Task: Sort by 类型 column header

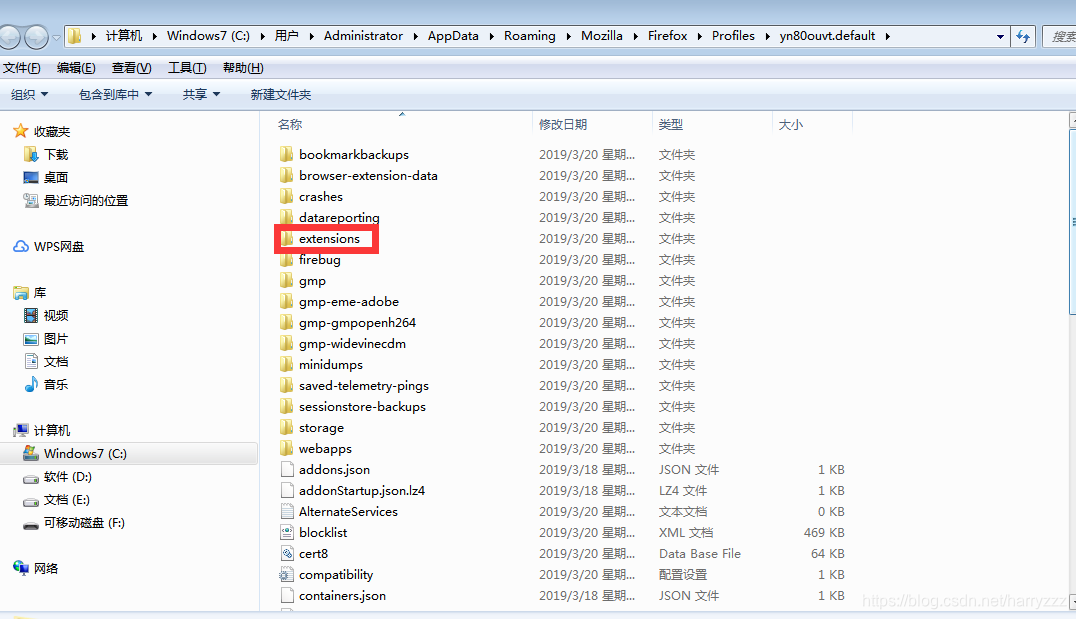Action: 670,124
